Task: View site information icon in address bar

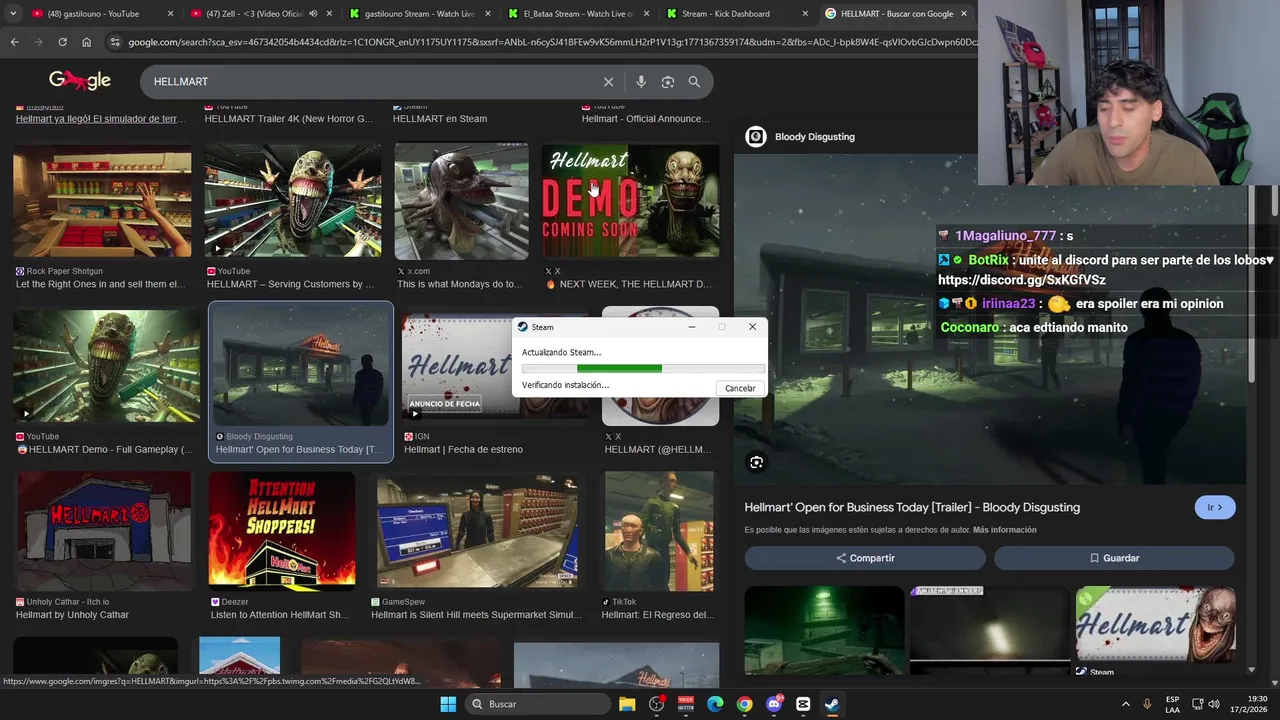Action: tap(115, 42)
